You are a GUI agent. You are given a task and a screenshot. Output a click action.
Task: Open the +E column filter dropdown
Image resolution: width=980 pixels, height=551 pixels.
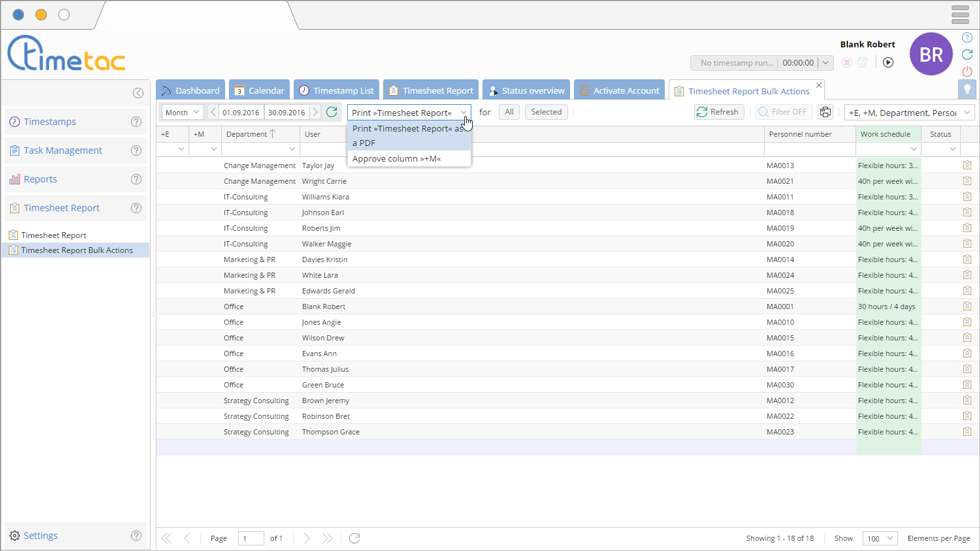(181, 149)
